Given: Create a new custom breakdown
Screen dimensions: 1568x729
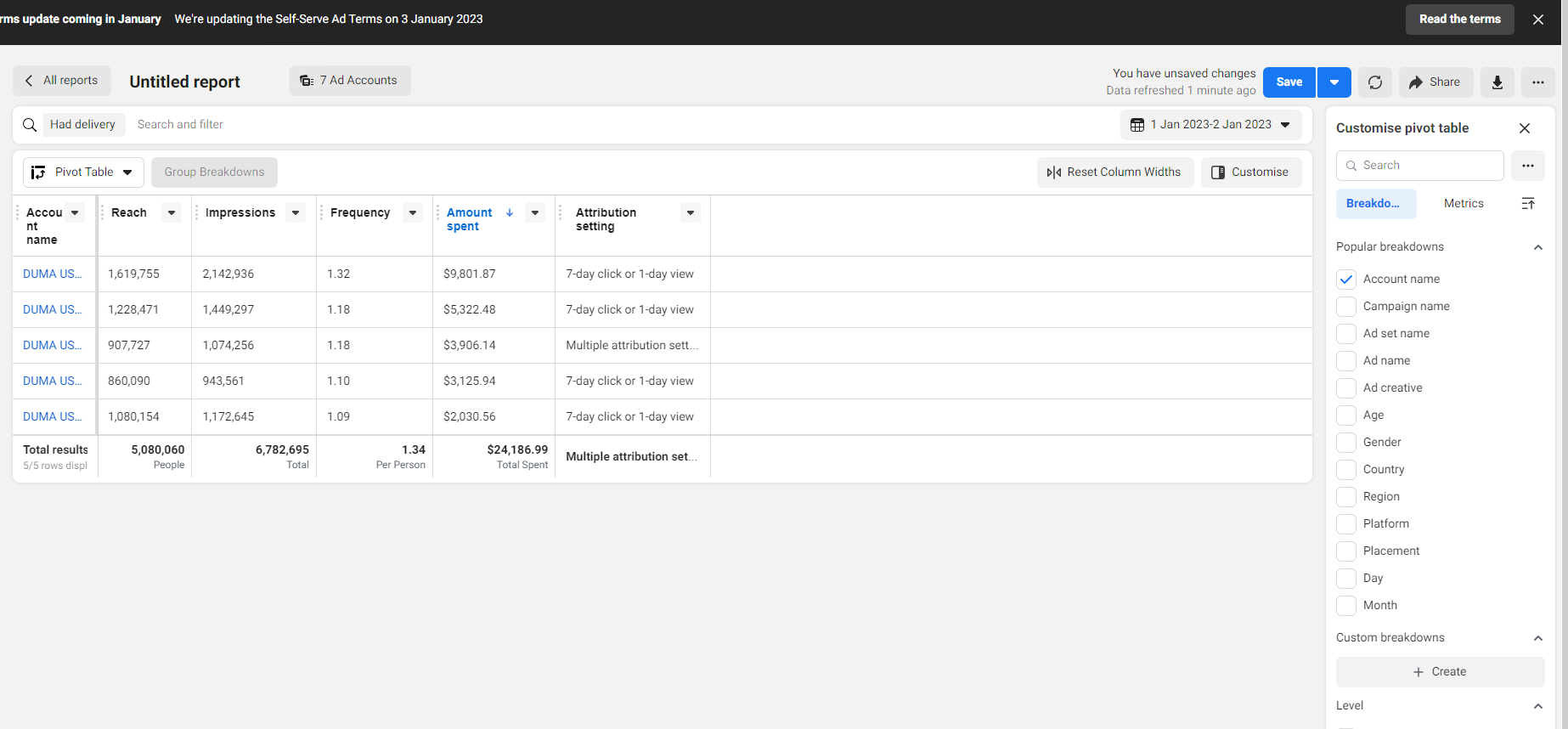Looking at the screenshot, I should coord(1441,672).
